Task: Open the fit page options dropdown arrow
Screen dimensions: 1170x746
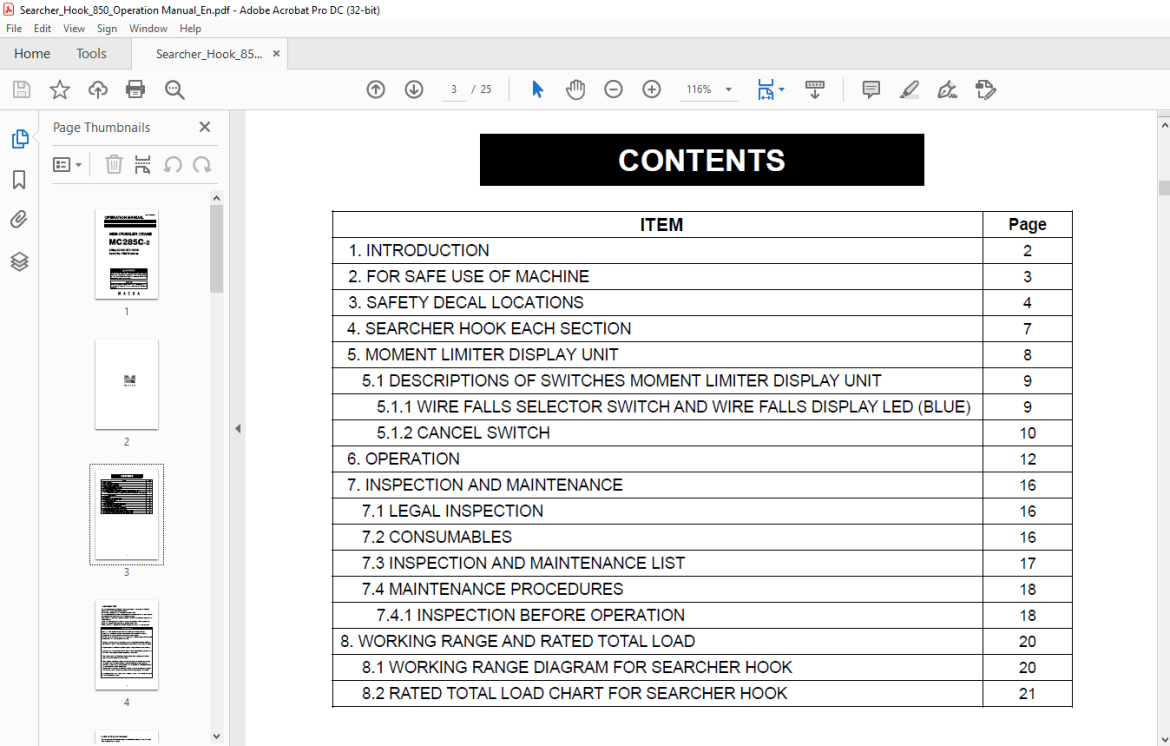Action: (781, 90)
